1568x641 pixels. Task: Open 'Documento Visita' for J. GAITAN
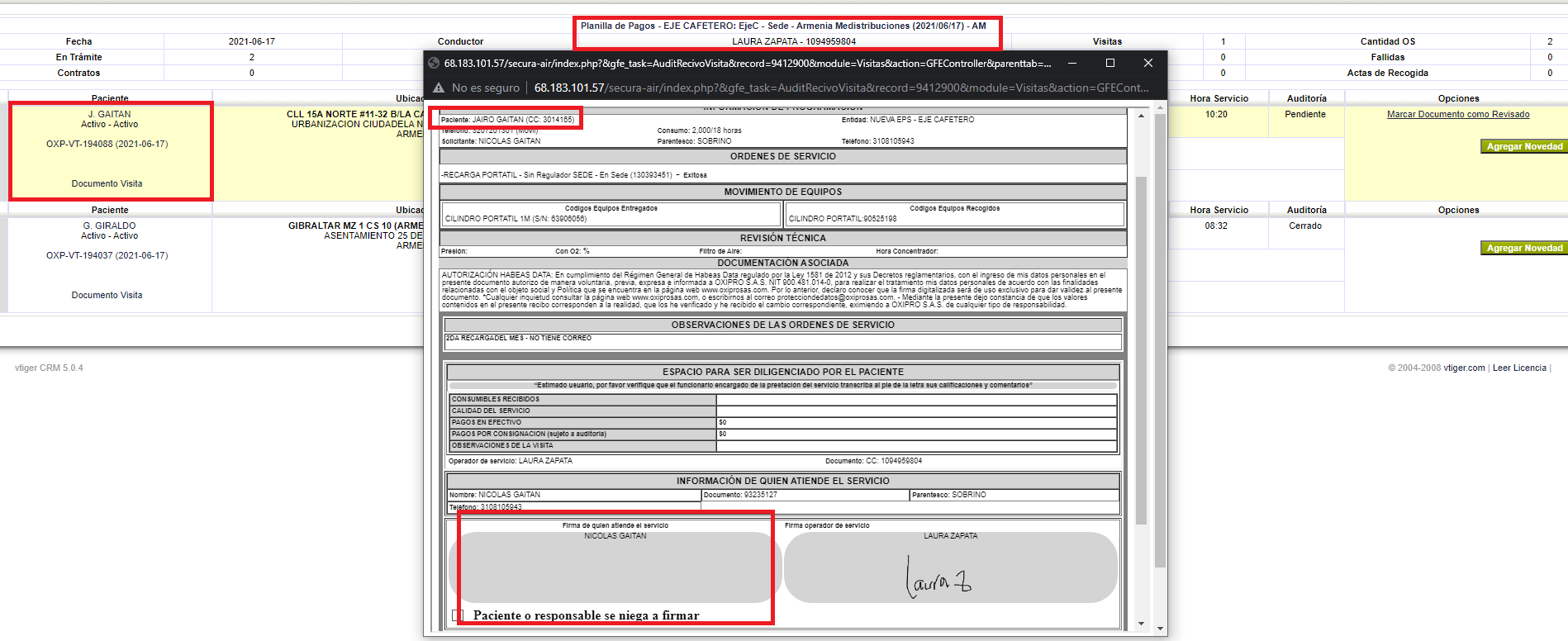pyautogui.click(x=107, y=183)
